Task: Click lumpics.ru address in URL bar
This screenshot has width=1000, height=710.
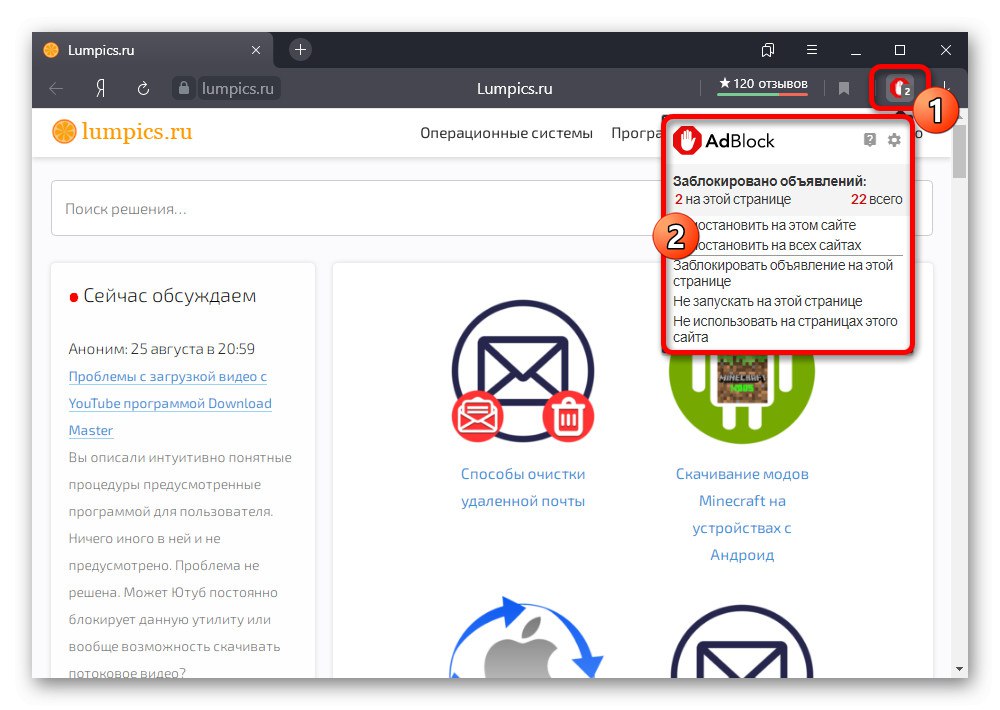Action: (x=237, y=89)
